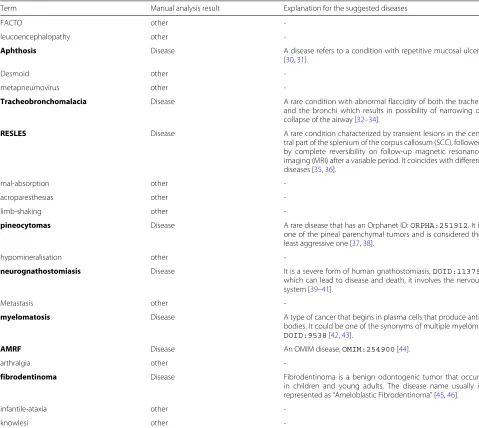Click 'other' result in FACTO row
479x428 pixels.
[x=159, y=23]
